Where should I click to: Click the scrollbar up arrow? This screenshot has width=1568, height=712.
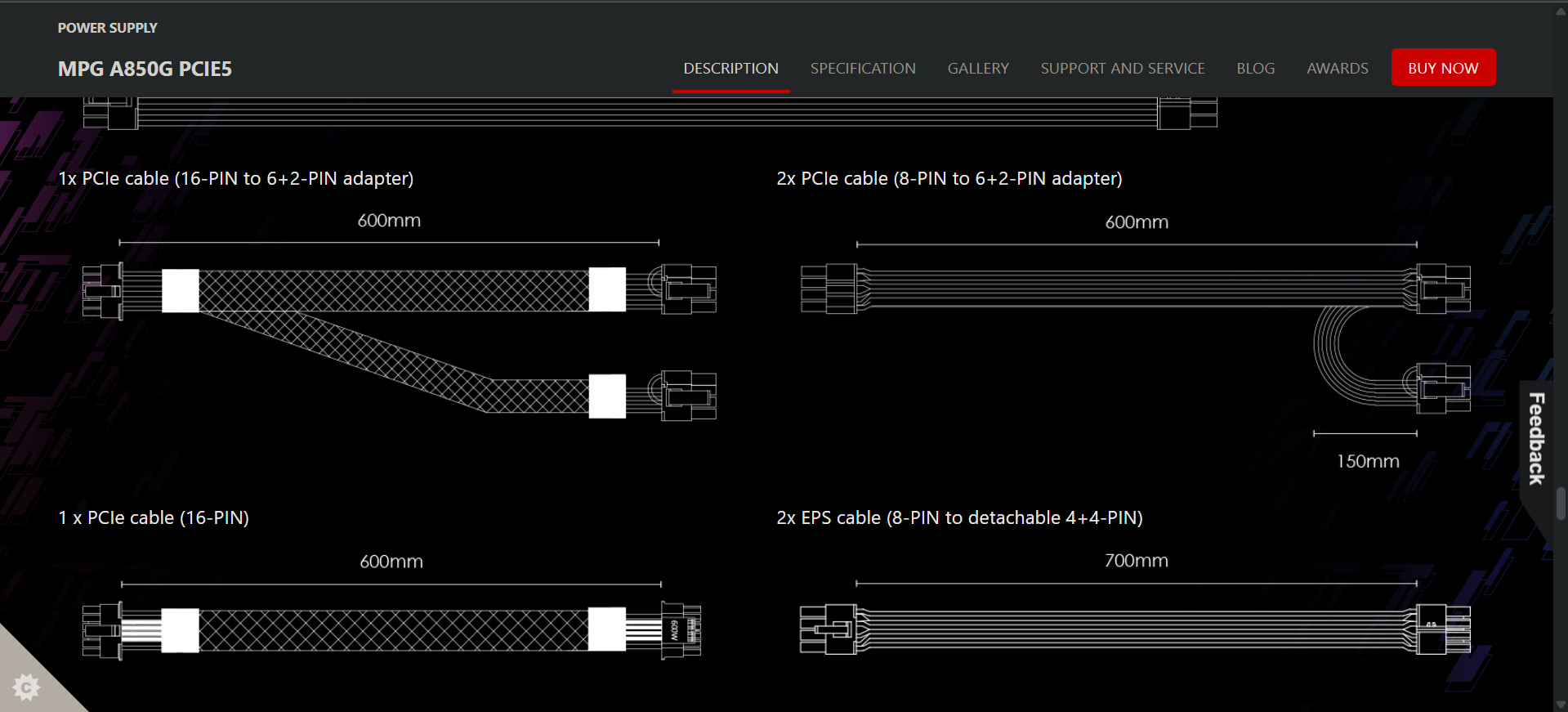(1561, 10)
